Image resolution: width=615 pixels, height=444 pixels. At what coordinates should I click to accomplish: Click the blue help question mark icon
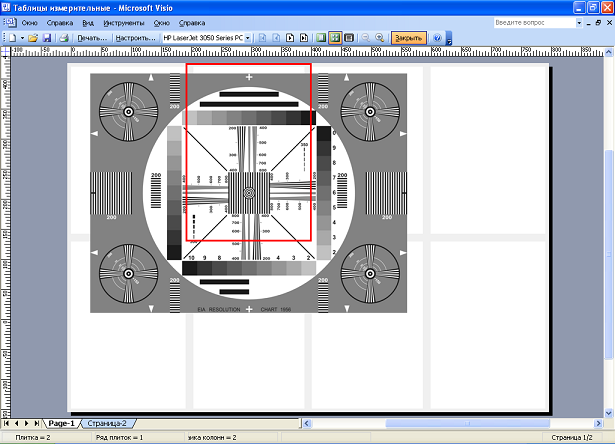click(437, 38)
